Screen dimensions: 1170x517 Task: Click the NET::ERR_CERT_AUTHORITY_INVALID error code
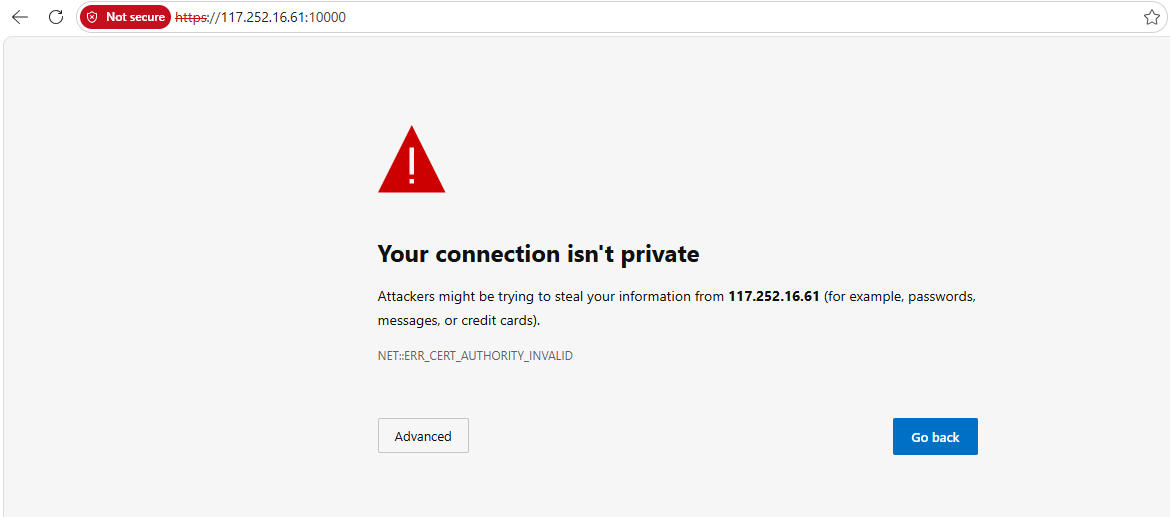[475, 356]
